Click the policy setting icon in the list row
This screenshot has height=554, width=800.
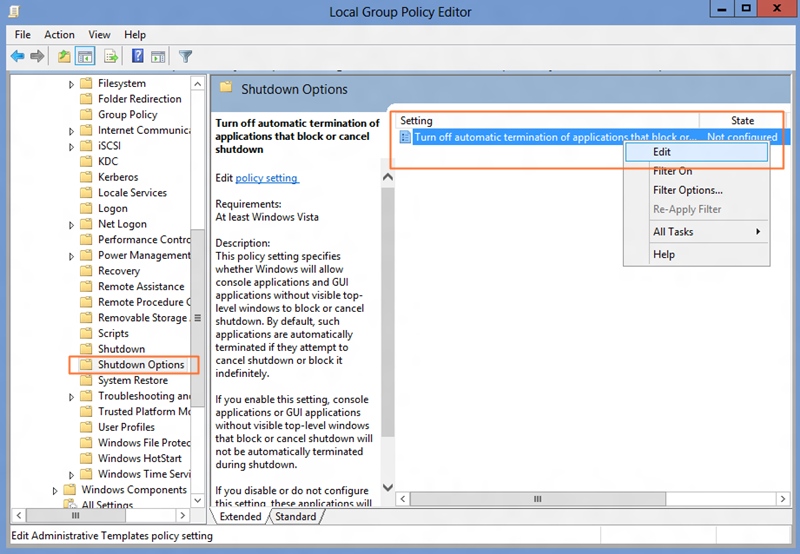point(405,137)
